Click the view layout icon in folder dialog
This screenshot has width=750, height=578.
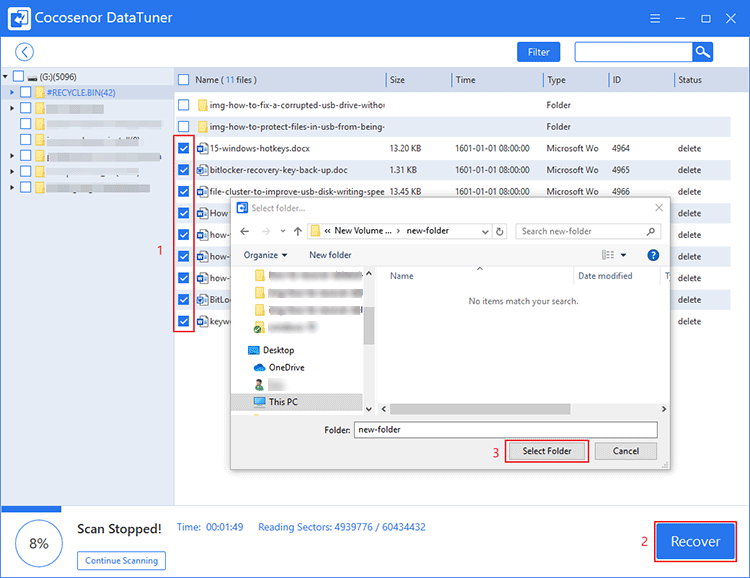pos(608,255)
